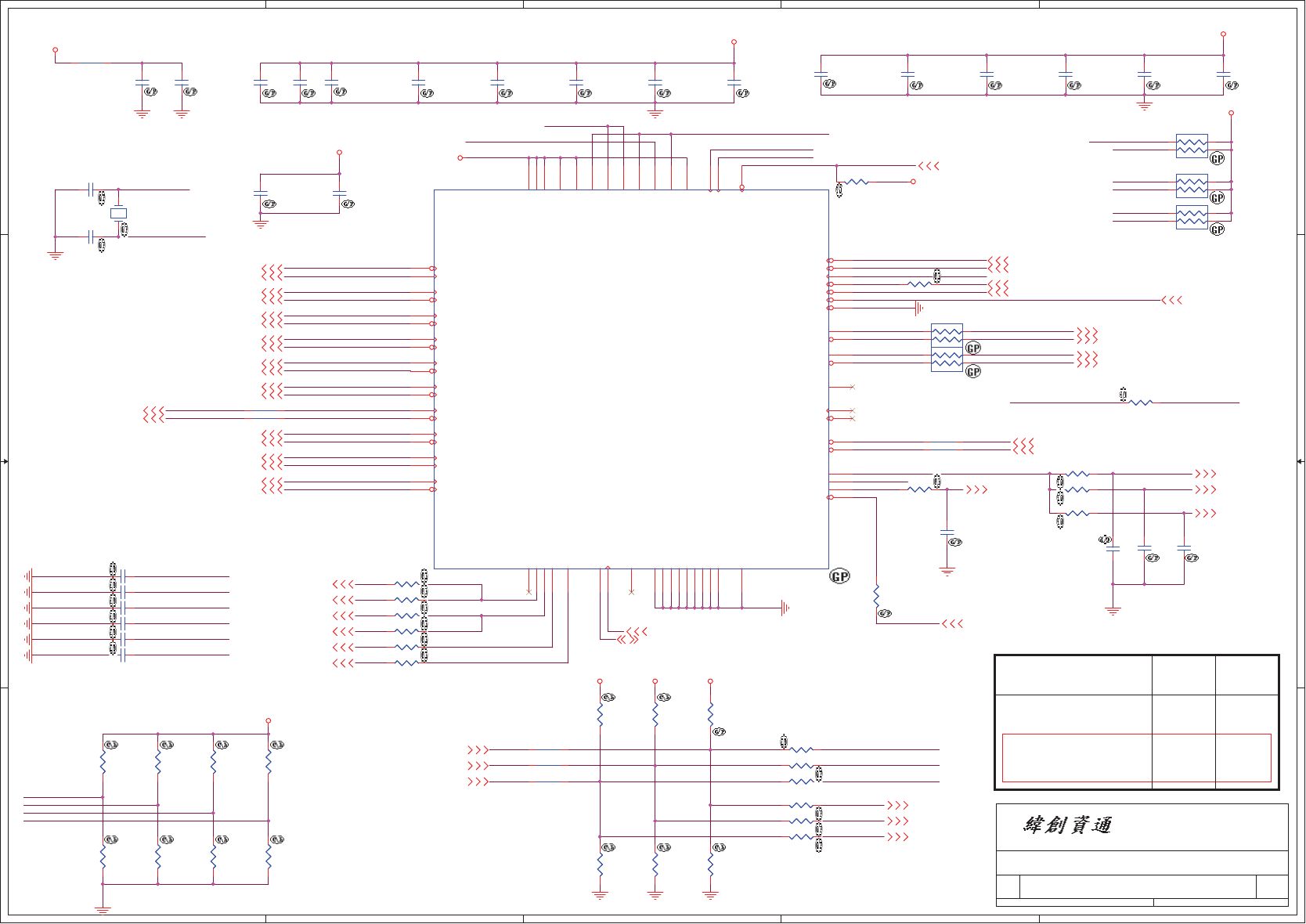
Task: Select the crystal oscillator symbol between two capacitors
Action: click(118, 213)
